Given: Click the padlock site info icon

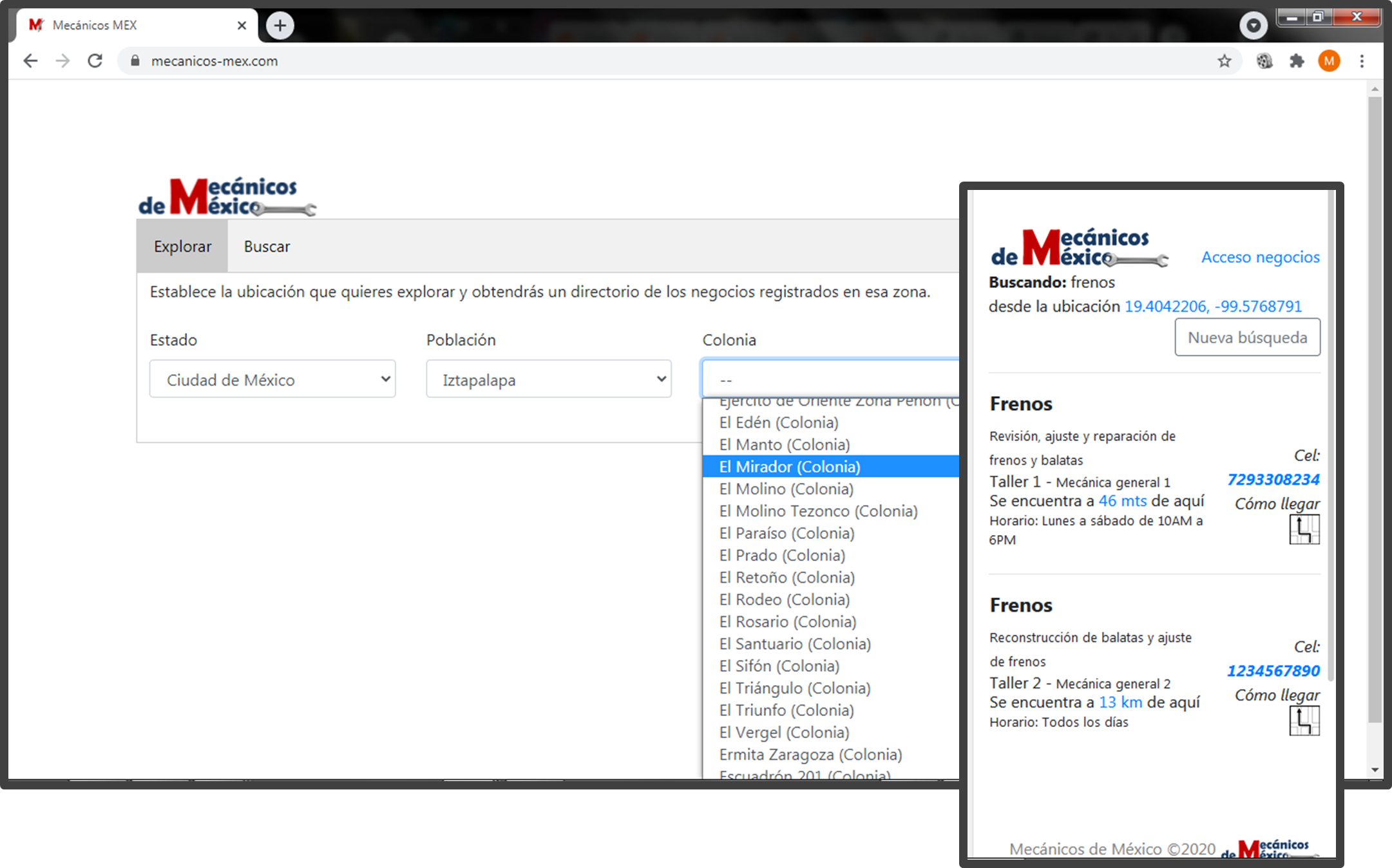Looking at the screenshot, I should (135, 61).
